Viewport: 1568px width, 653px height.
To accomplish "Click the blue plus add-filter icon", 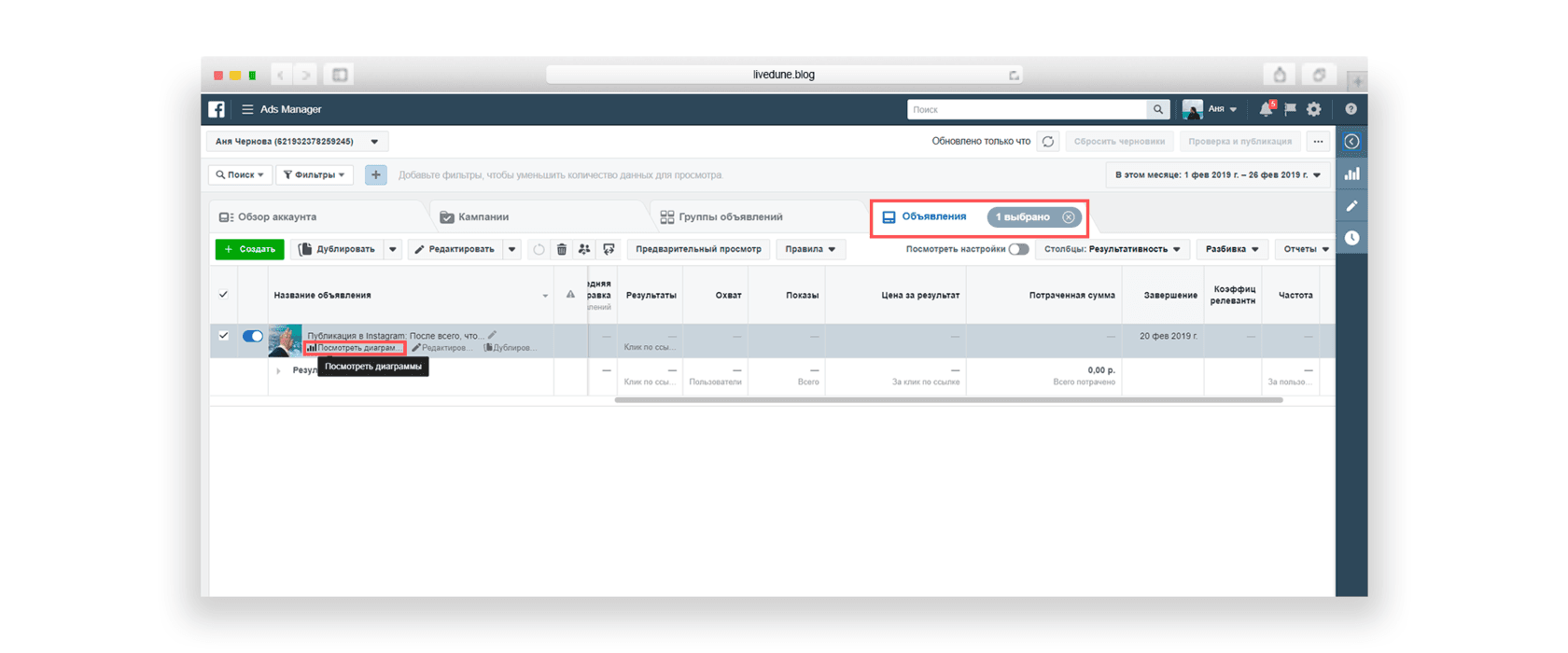I will click(375, 174).
